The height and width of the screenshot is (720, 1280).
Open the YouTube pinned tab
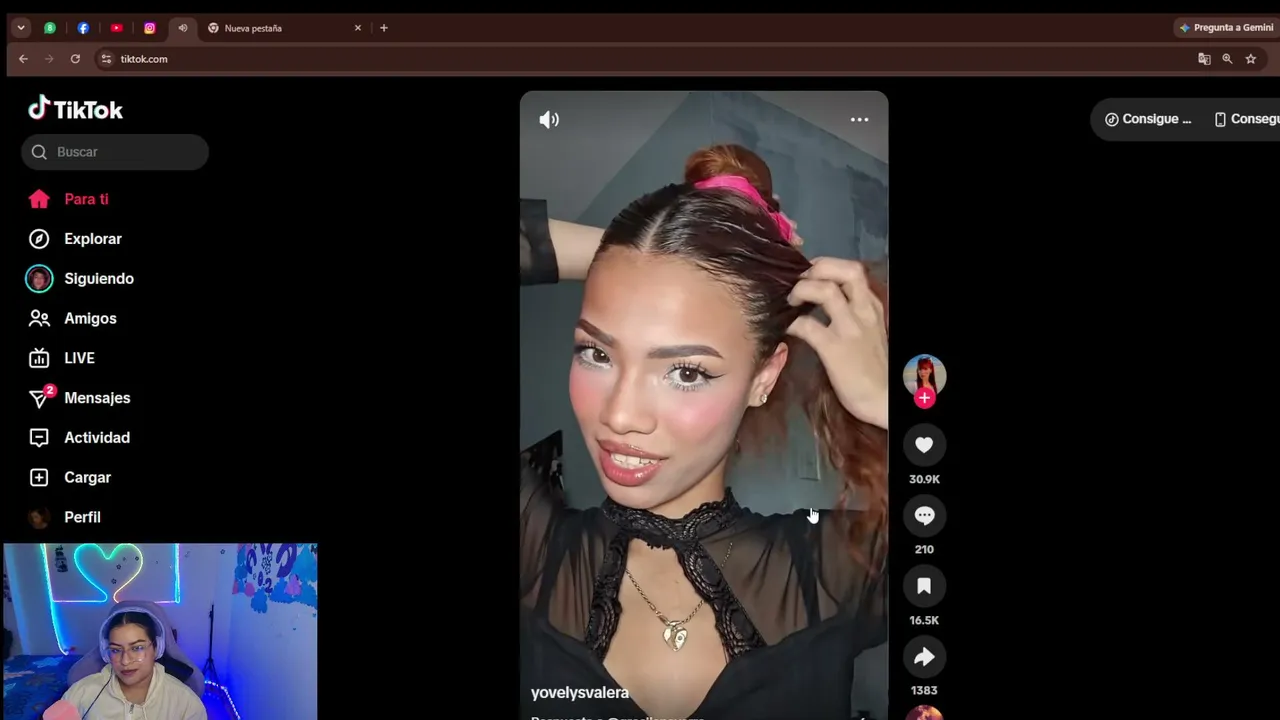[116, 28]
